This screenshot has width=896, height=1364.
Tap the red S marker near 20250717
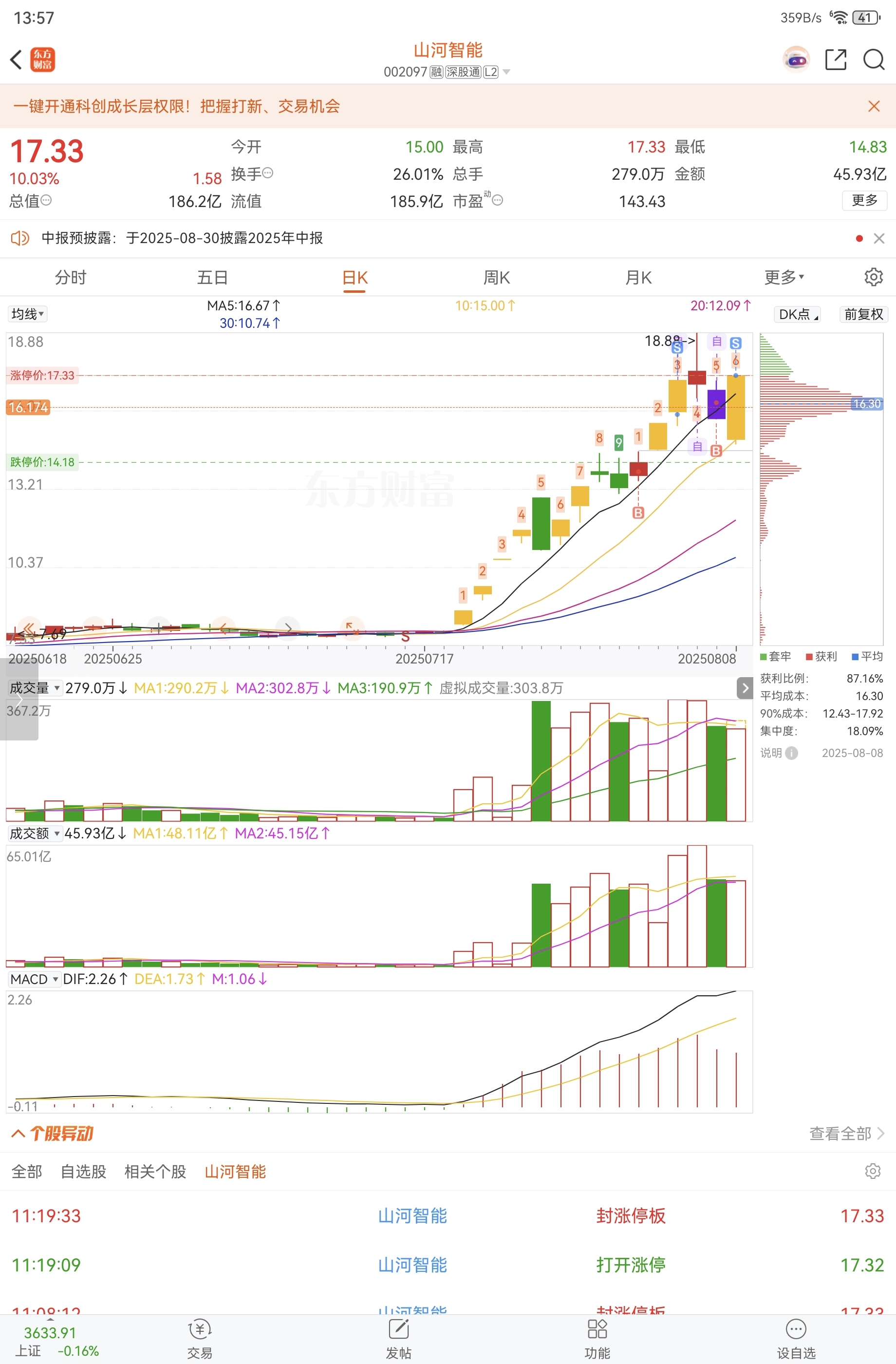[406, 637]
